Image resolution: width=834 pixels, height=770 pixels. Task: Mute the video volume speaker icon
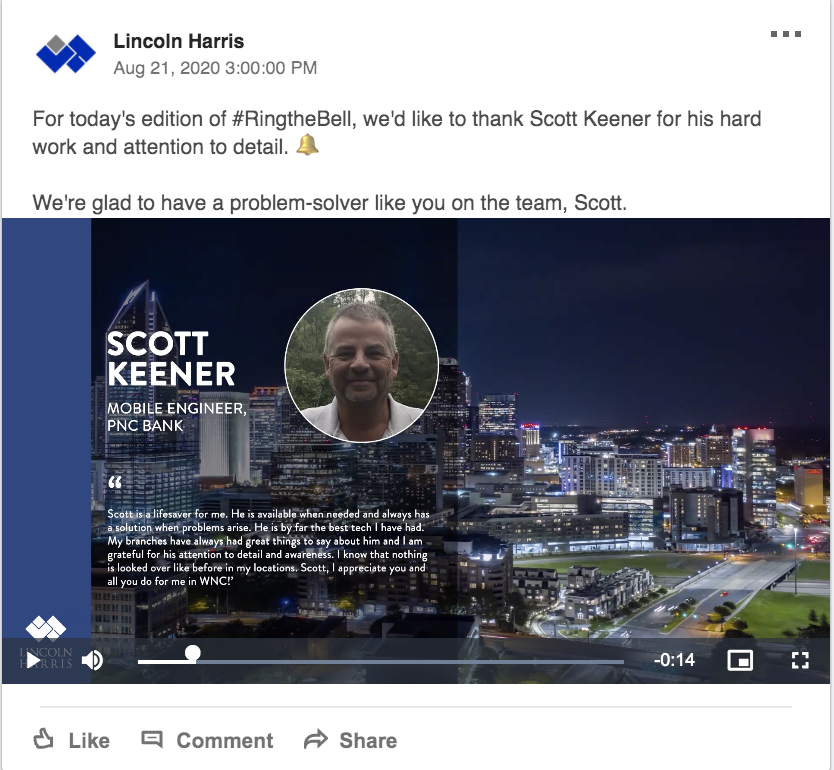pyautogui.click(x=92, y=660)
